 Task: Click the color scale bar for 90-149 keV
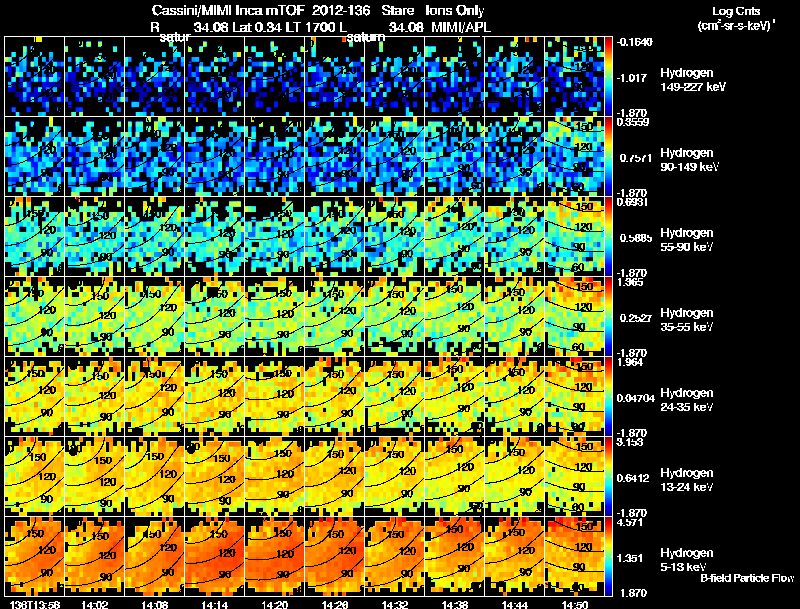tap(608, 156)
